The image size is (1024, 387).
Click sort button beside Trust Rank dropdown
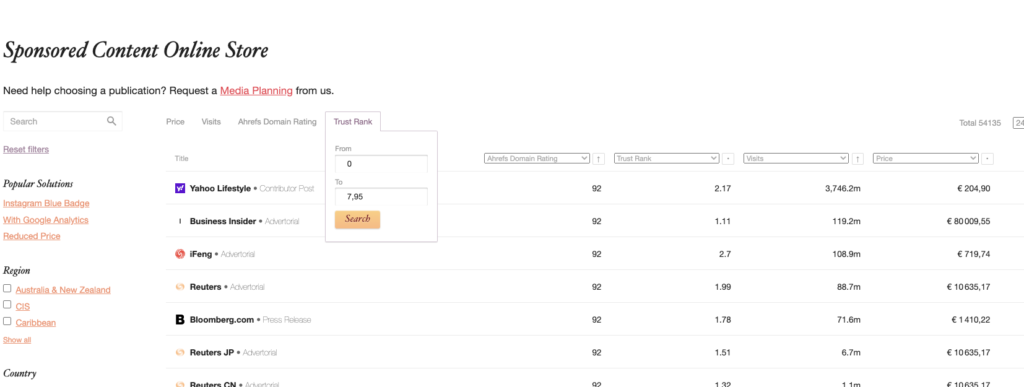tap(728, 159)
